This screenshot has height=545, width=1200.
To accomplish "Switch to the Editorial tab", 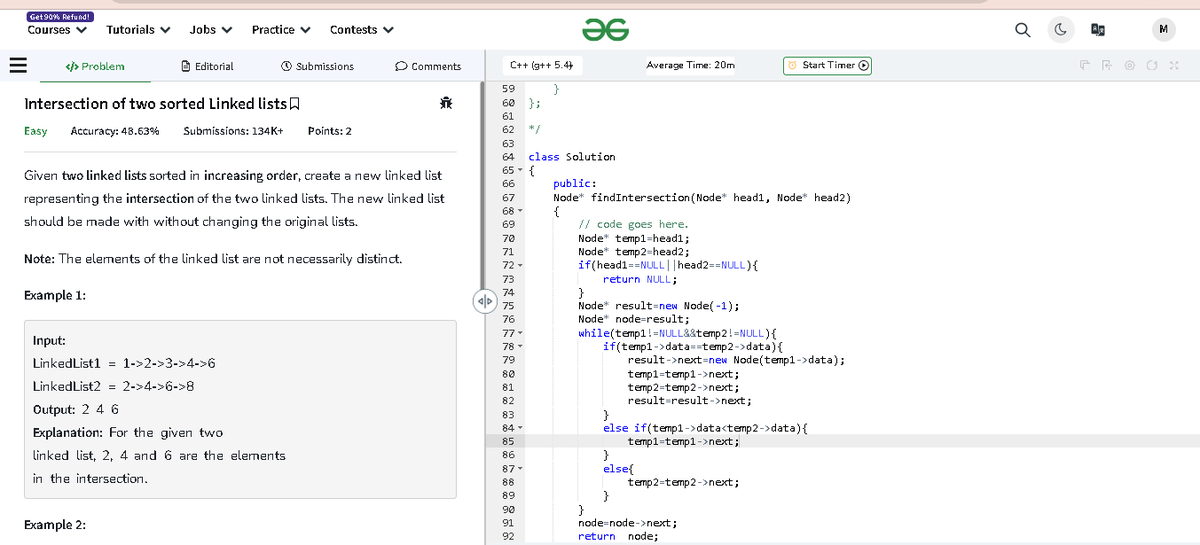I will 208,67.
